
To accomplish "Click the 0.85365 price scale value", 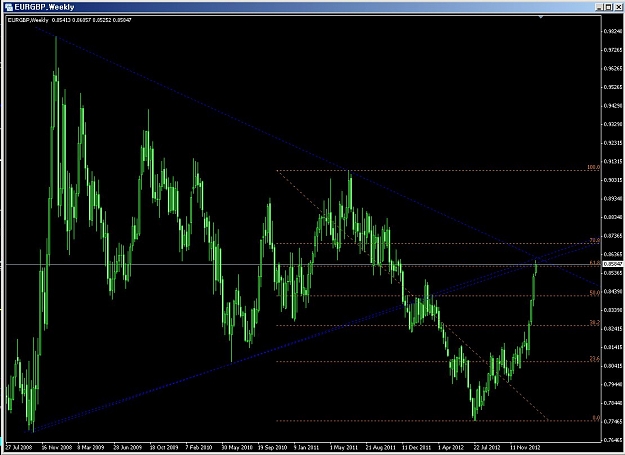I will [613, 273].
